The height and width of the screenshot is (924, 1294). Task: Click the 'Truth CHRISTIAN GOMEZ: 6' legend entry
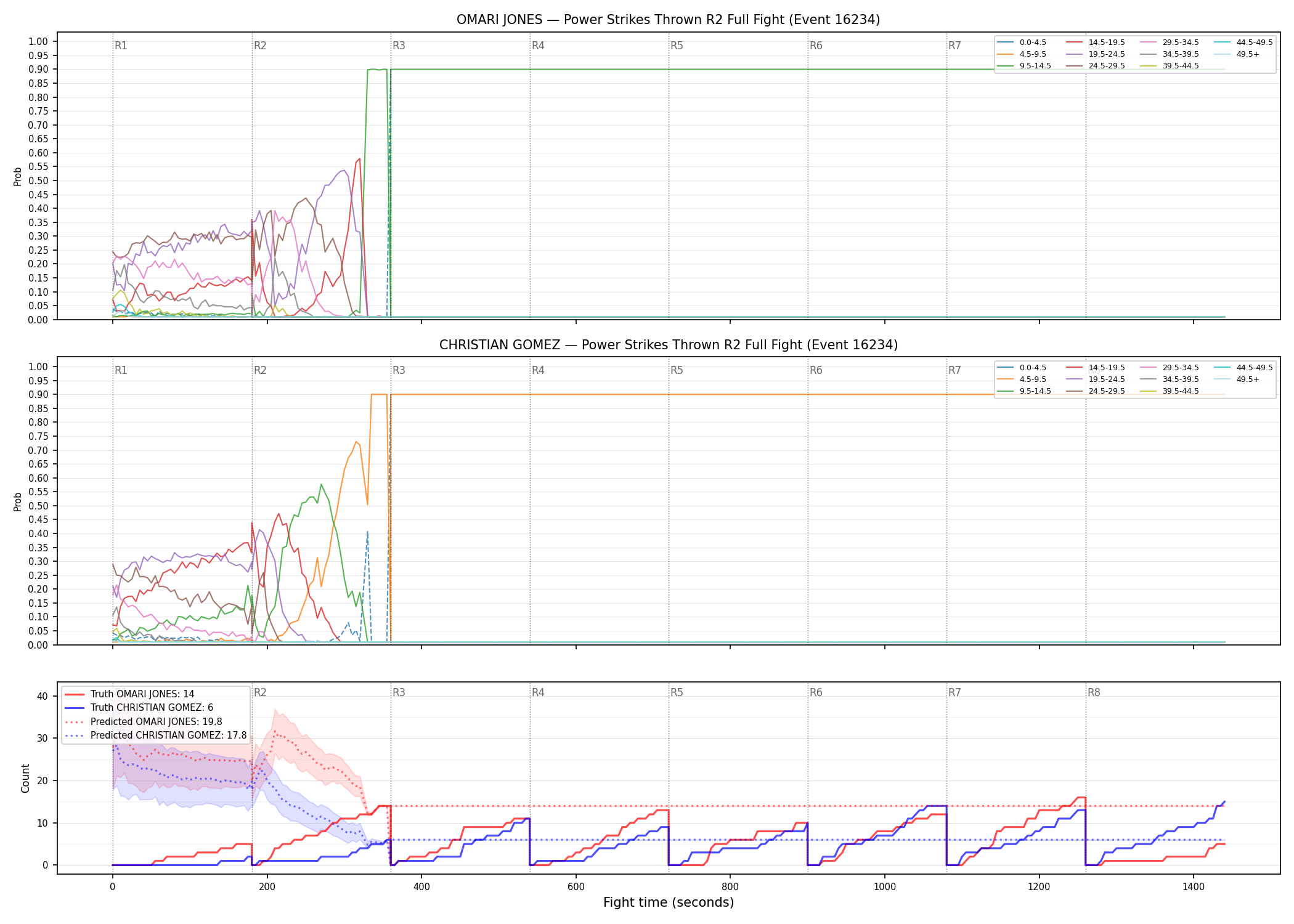pos(139,708)
